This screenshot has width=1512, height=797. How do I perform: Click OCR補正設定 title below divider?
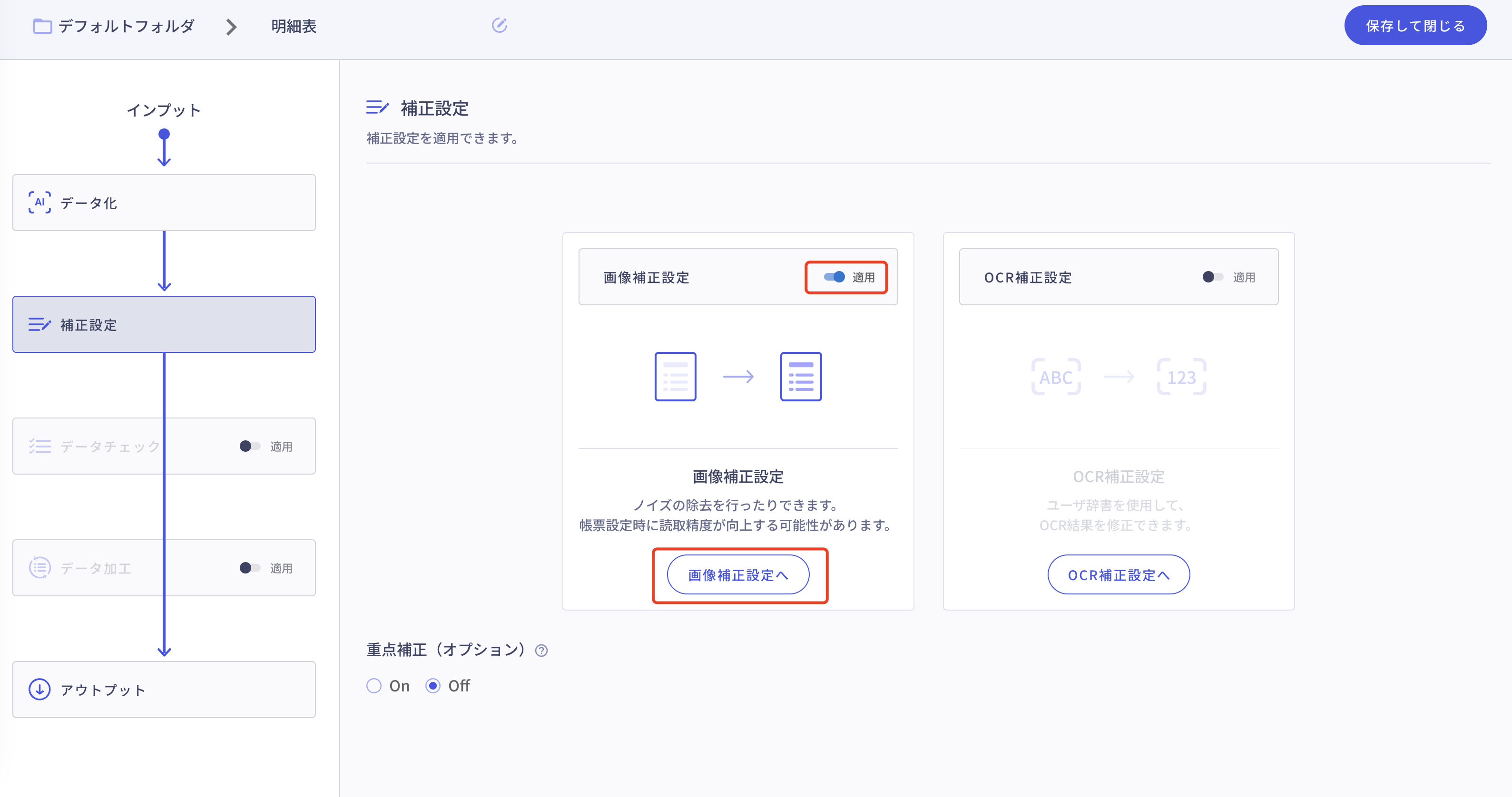coord(1119,476)
